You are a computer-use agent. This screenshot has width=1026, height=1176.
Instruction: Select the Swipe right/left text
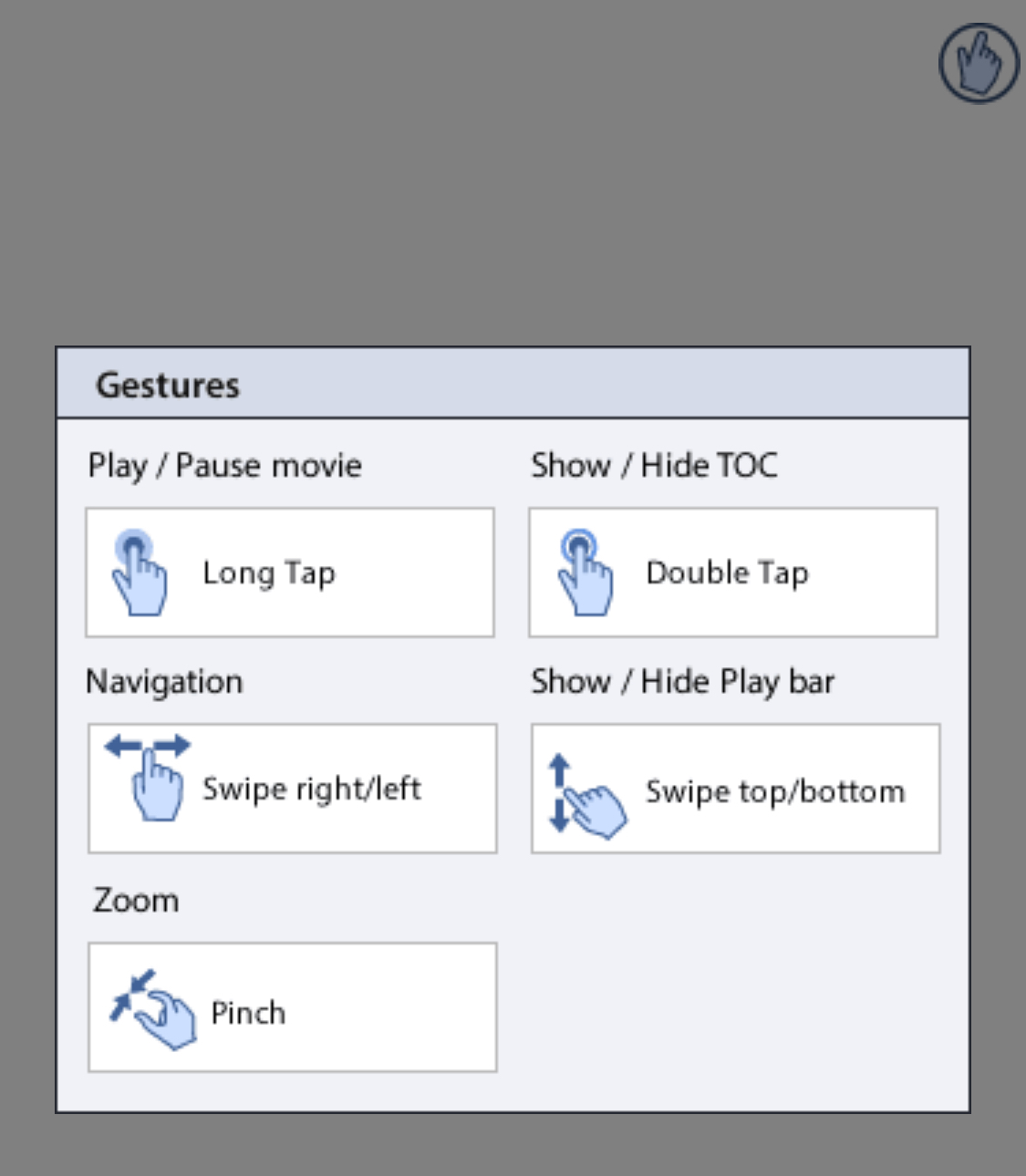312,789
